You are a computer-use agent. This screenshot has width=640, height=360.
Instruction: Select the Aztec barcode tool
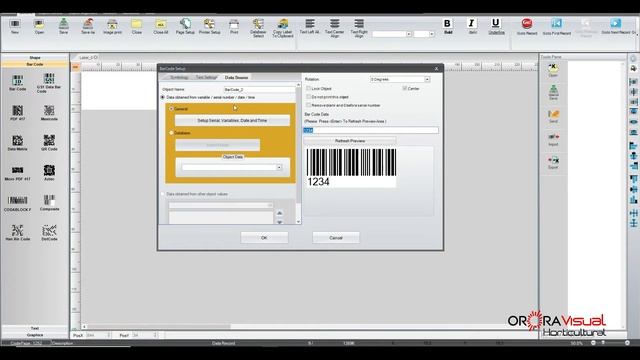[49, 173]
